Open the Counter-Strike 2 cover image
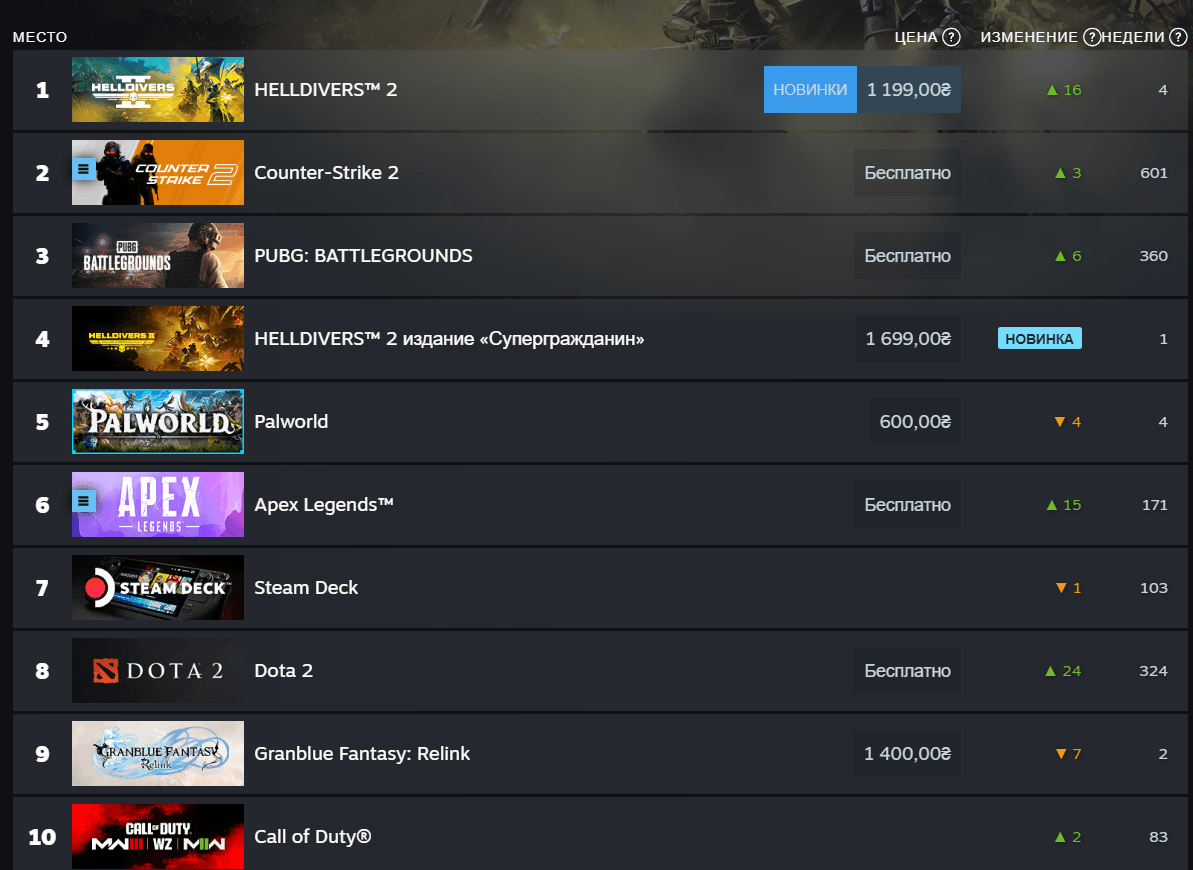This screenshot has width=1193, height=870. click(x=158, y=173)
